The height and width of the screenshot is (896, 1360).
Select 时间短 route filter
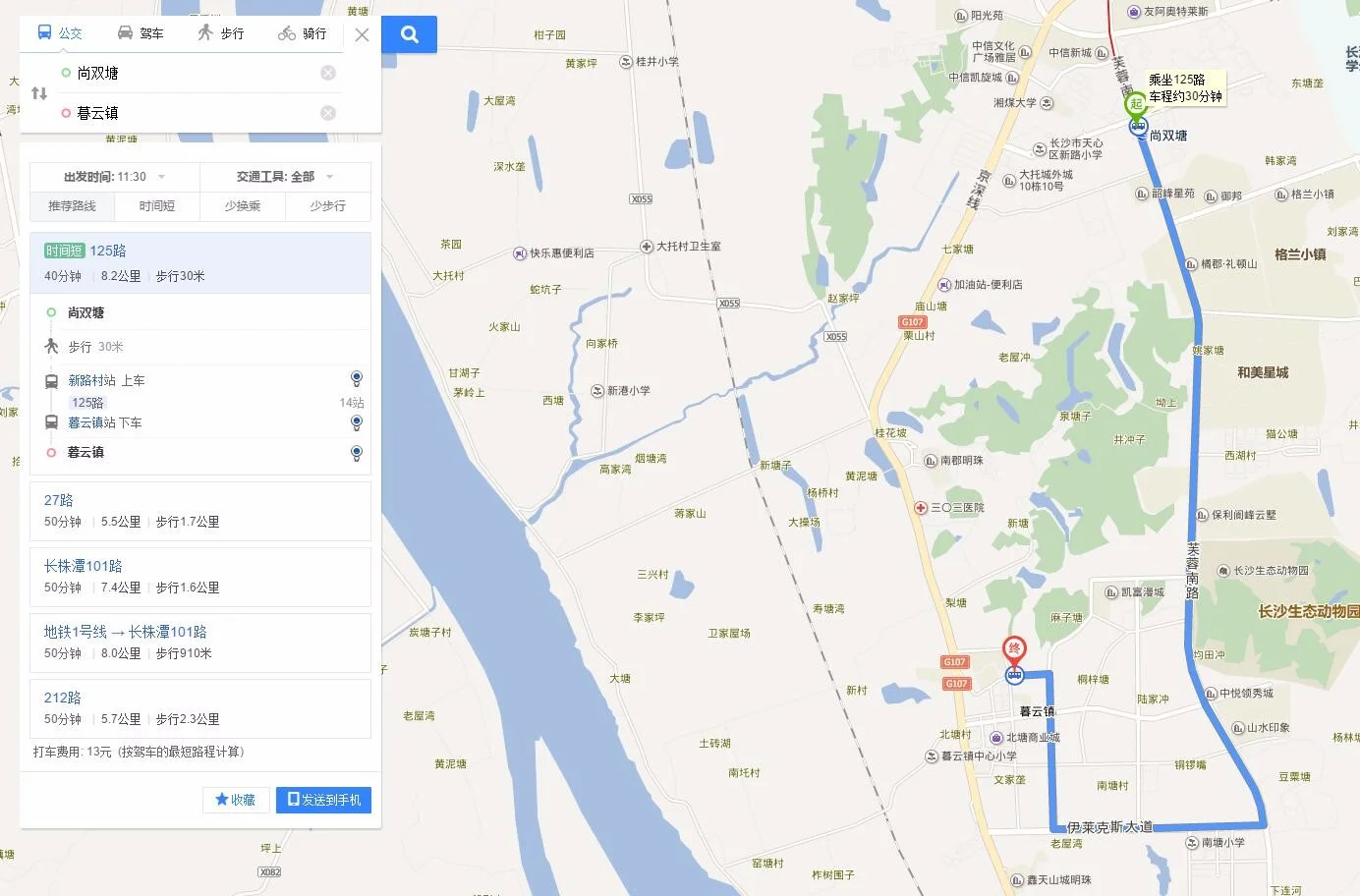pyautogui.click(x=157, y=206)
